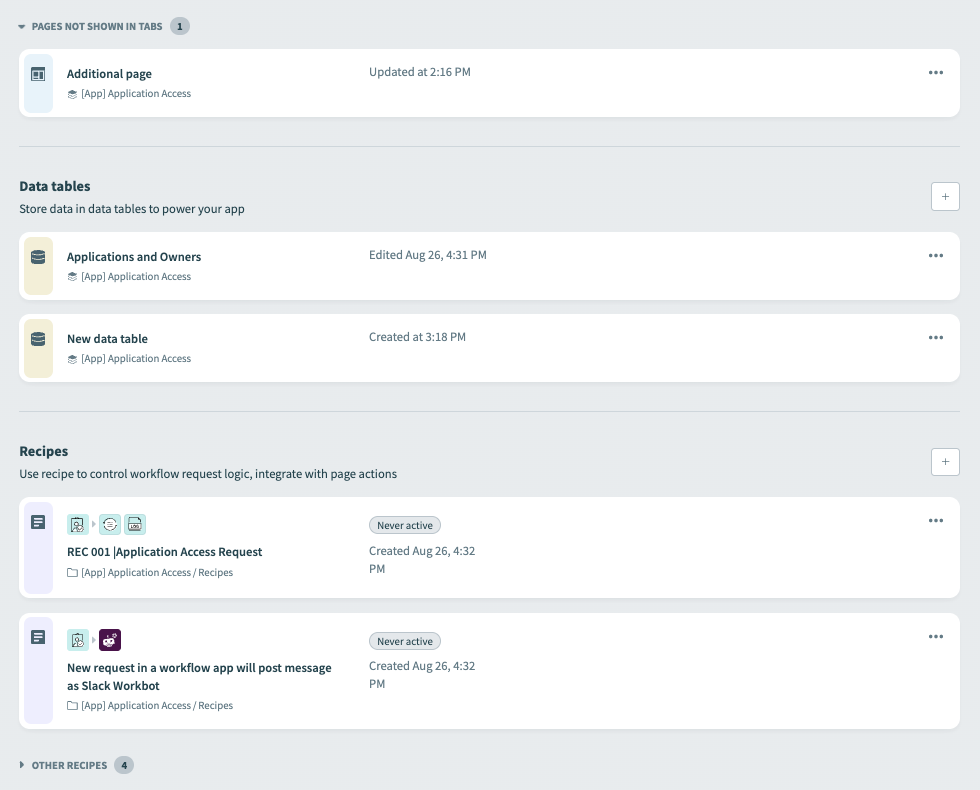Click the recipe document icon beside REC 001
The height and width of the screenshot is (790, 980).
[x=37, y=521]
